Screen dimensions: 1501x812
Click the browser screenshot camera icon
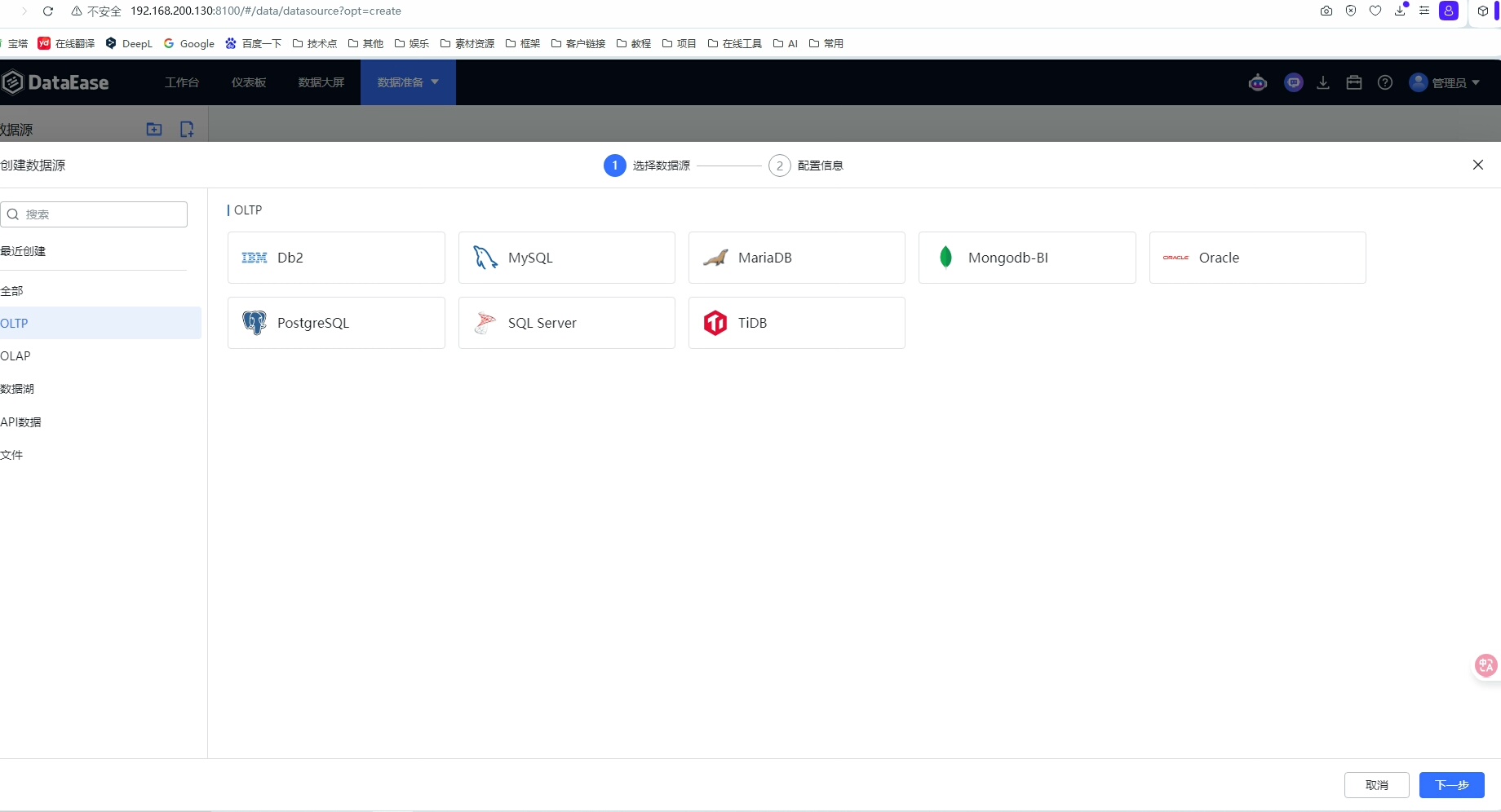(x=1326, y=11)
